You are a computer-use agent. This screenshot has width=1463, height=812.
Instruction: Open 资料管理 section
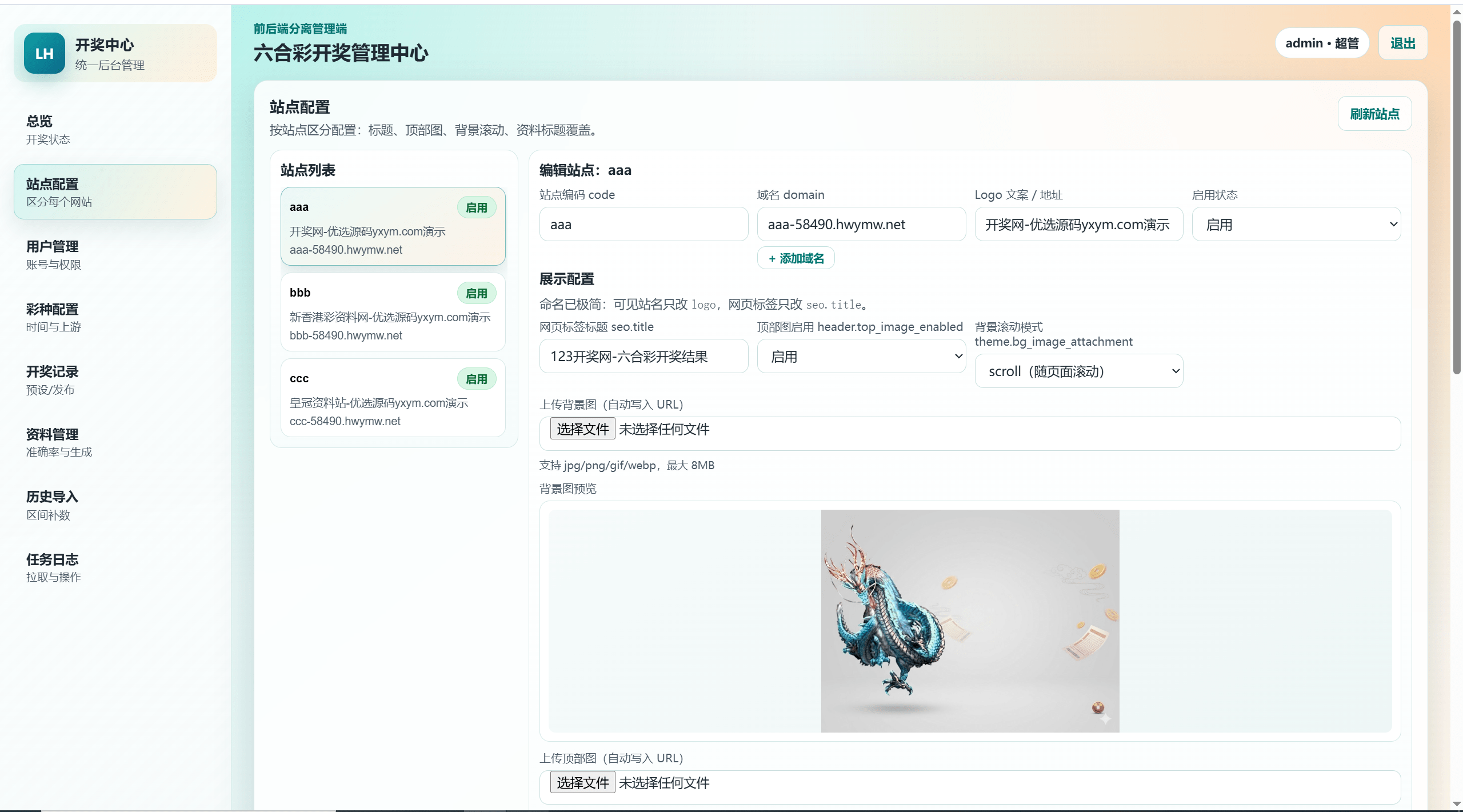click(x=115, y=442)
